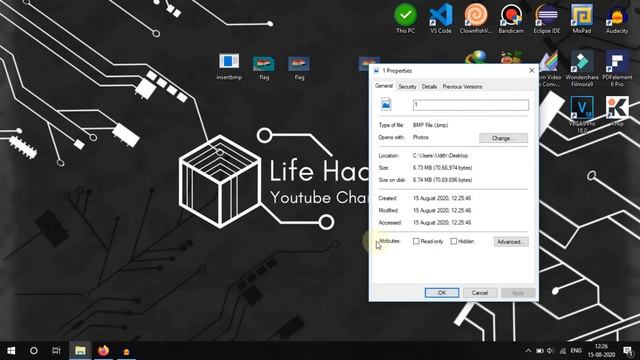This screenshot has width=640, height=360.
Task: Select the Clownfish voice changer shortcut
Action: pos(476,18)
